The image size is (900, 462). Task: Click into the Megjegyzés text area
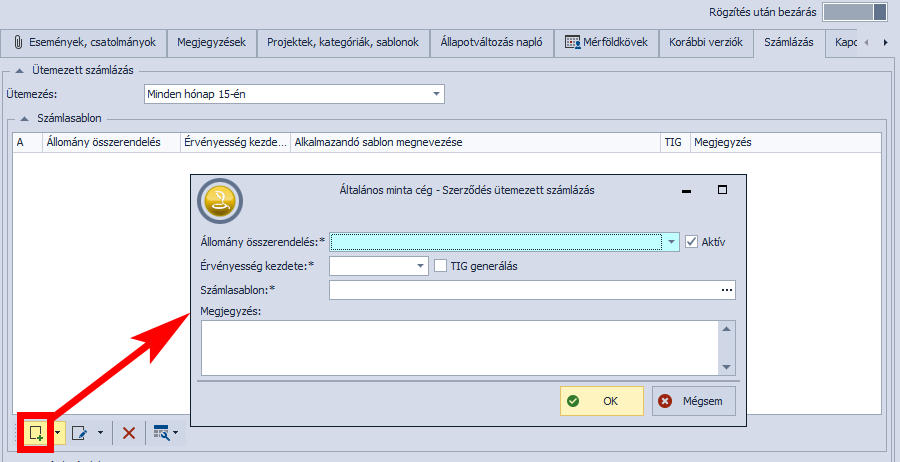click(x=460, y=346)
